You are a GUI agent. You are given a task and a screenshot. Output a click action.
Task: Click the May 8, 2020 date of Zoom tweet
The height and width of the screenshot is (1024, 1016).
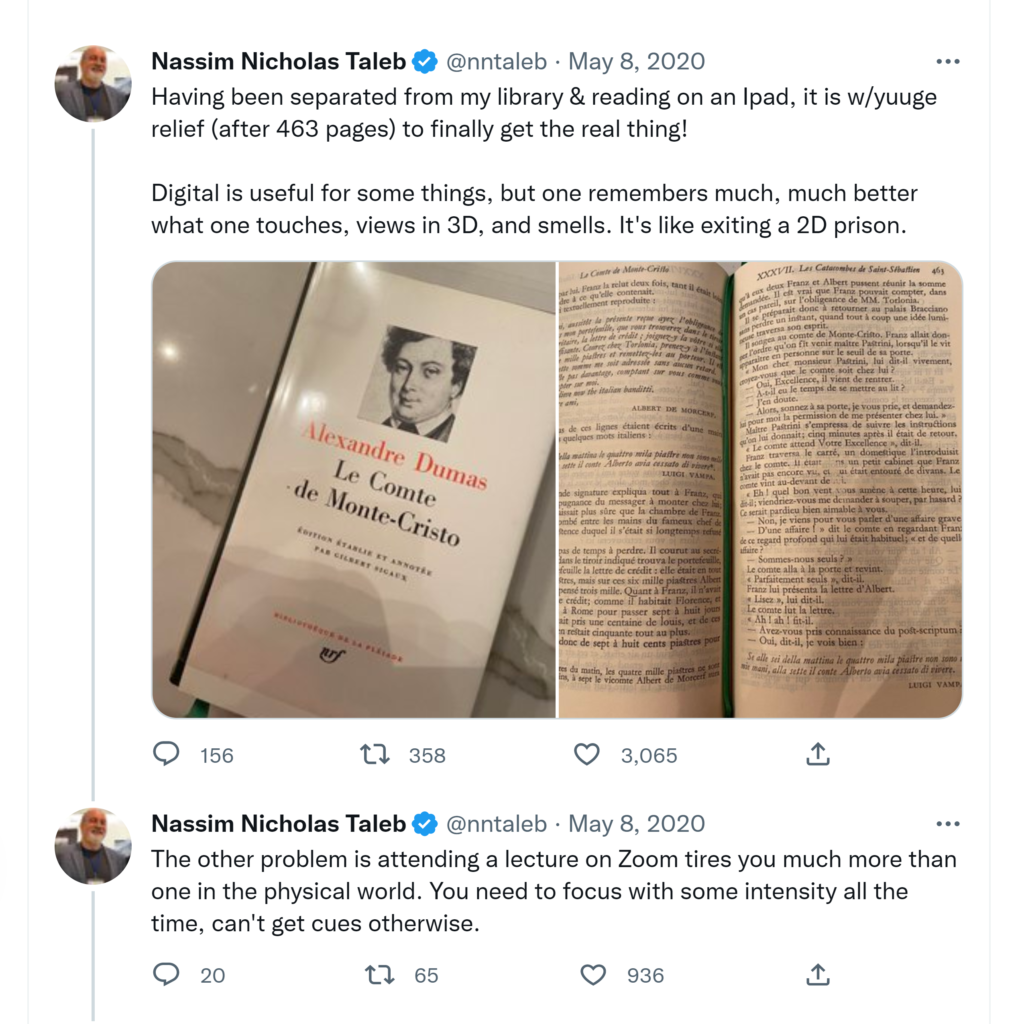point(636,824)
